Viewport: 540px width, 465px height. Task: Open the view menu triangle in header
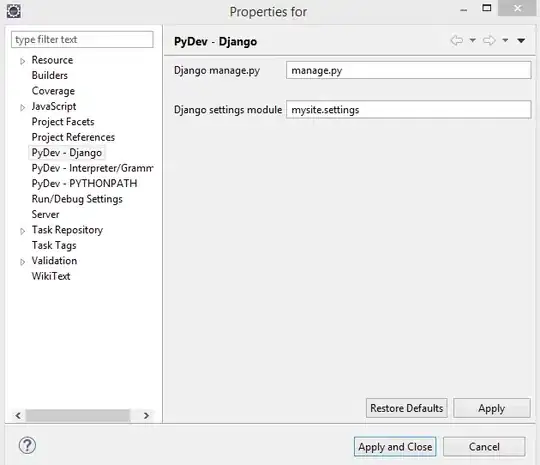coord(521,41)
